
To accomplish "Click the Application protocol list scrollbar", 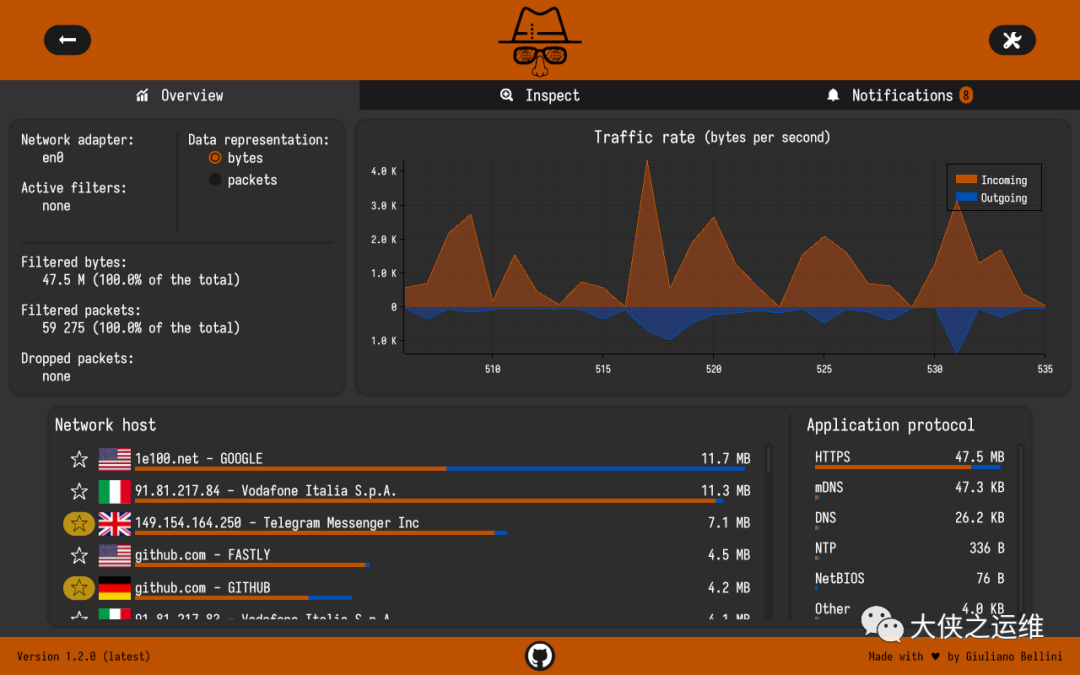I will (1021, 532).
